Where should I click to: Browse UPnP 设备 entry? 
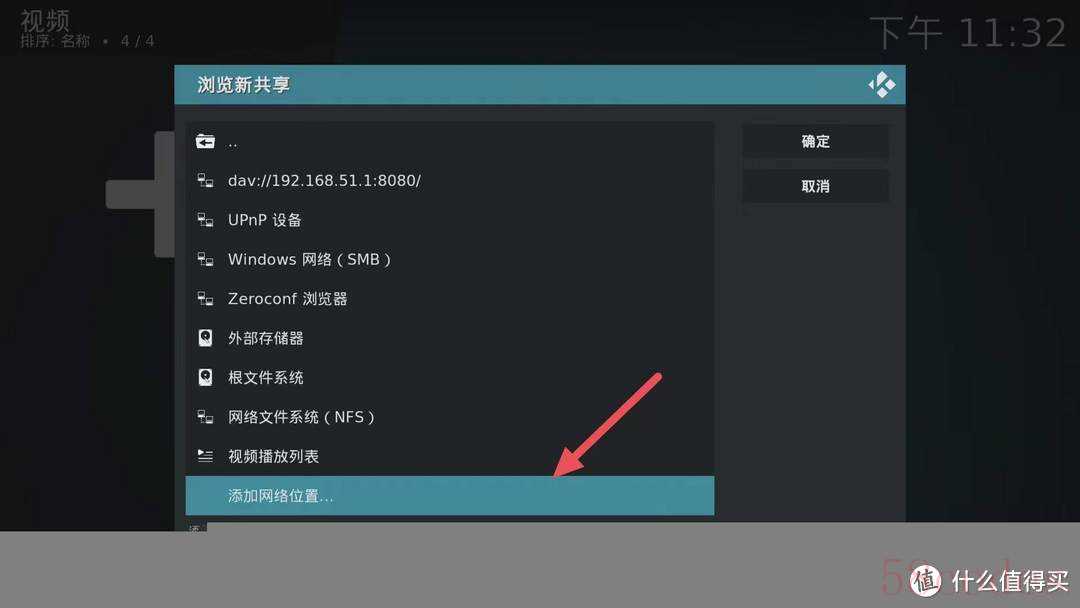[x=450, y=220]
